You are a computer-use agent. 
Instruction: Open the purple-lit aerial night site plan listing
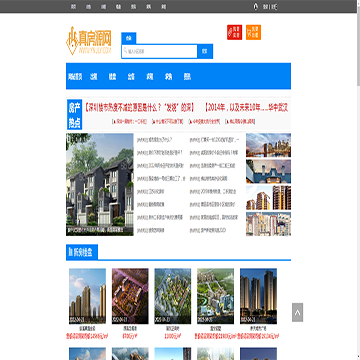click(130, 296)
